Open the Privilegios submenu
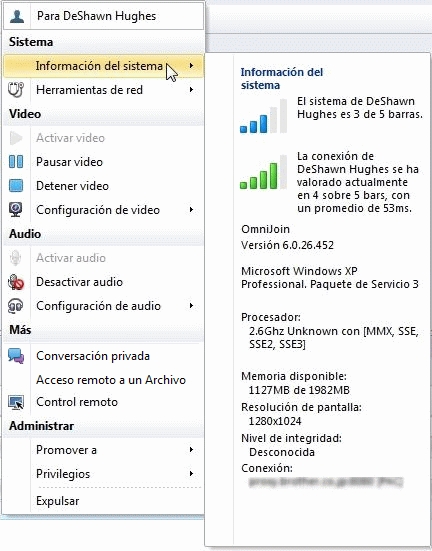Image resolution: width=432 pixels, height=551 pixels. click(x=103, y=474)
